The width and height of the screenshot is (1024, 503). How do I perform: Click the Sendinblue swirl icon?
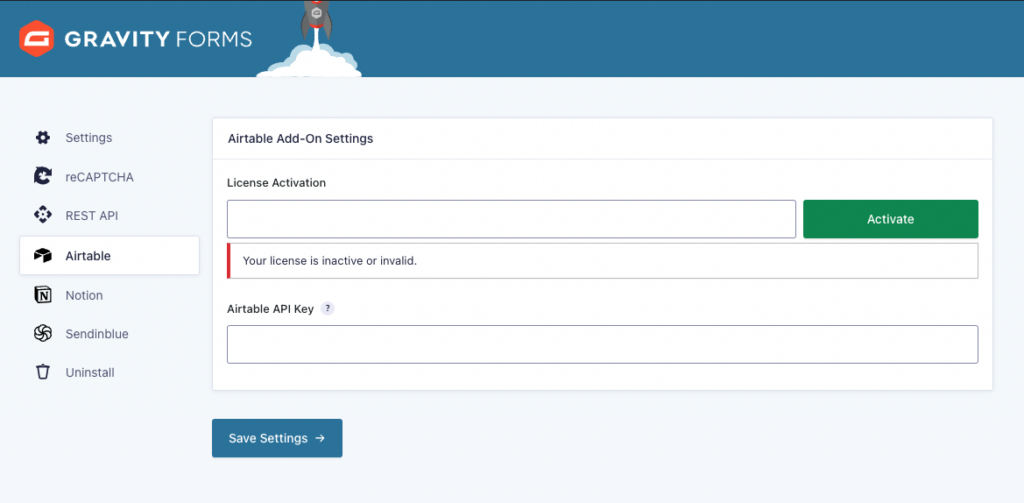click(42, 334)
